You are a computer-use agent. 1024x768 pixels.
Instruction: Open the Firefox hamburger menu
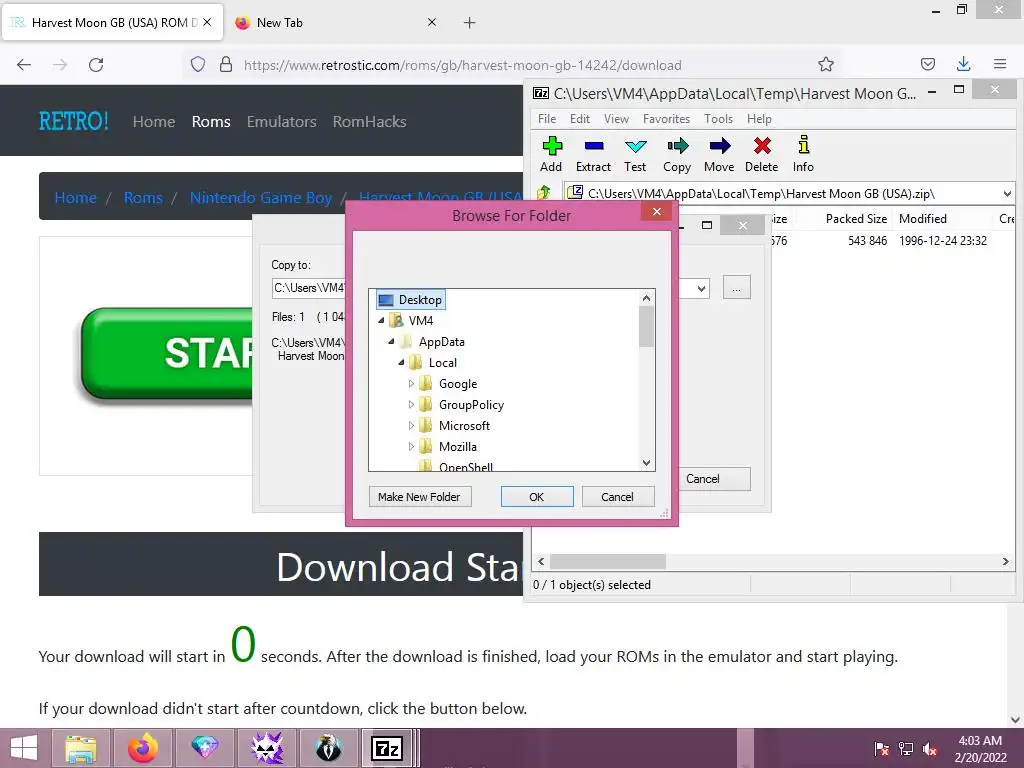1000,64
